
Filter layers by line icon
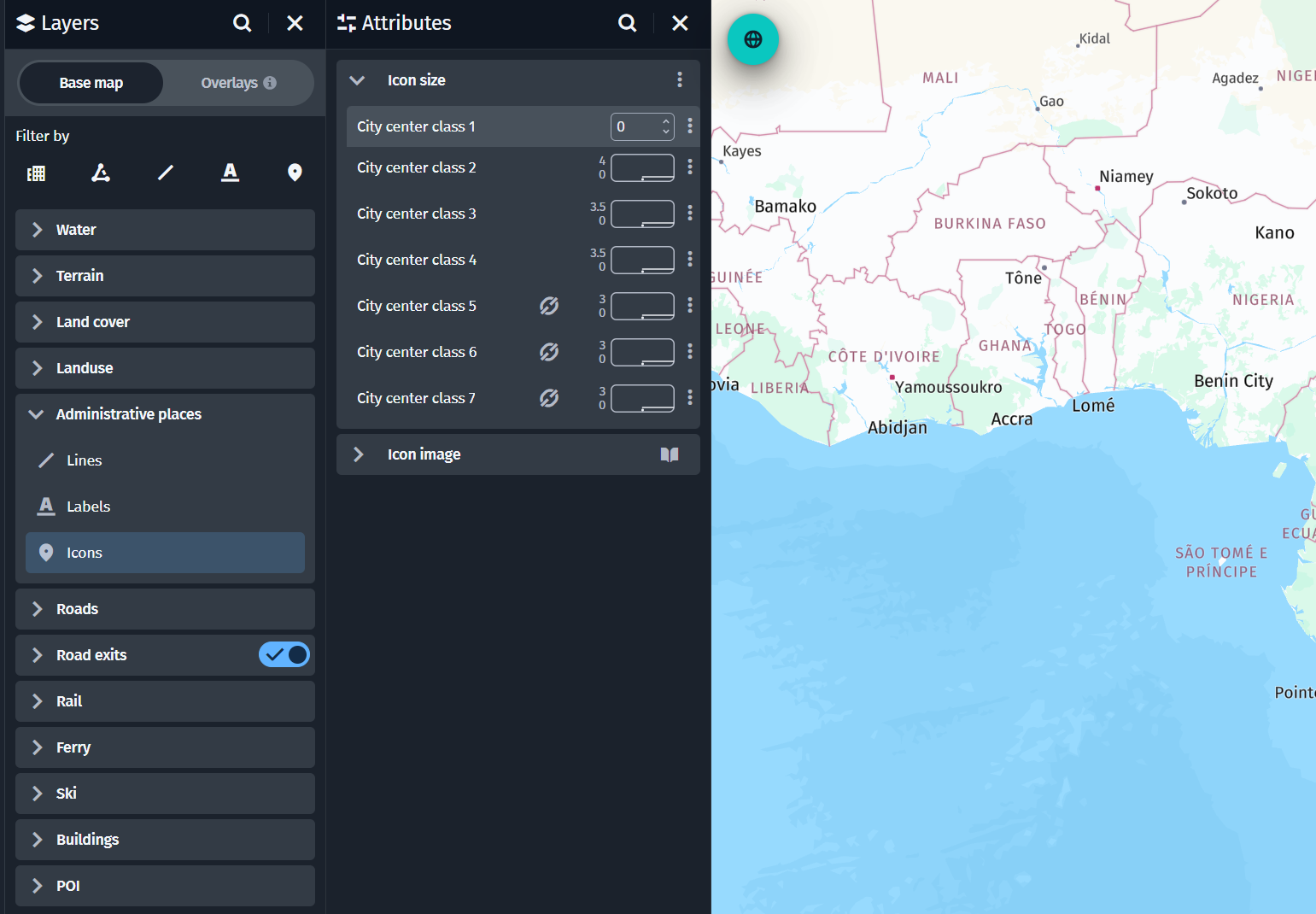166,173
